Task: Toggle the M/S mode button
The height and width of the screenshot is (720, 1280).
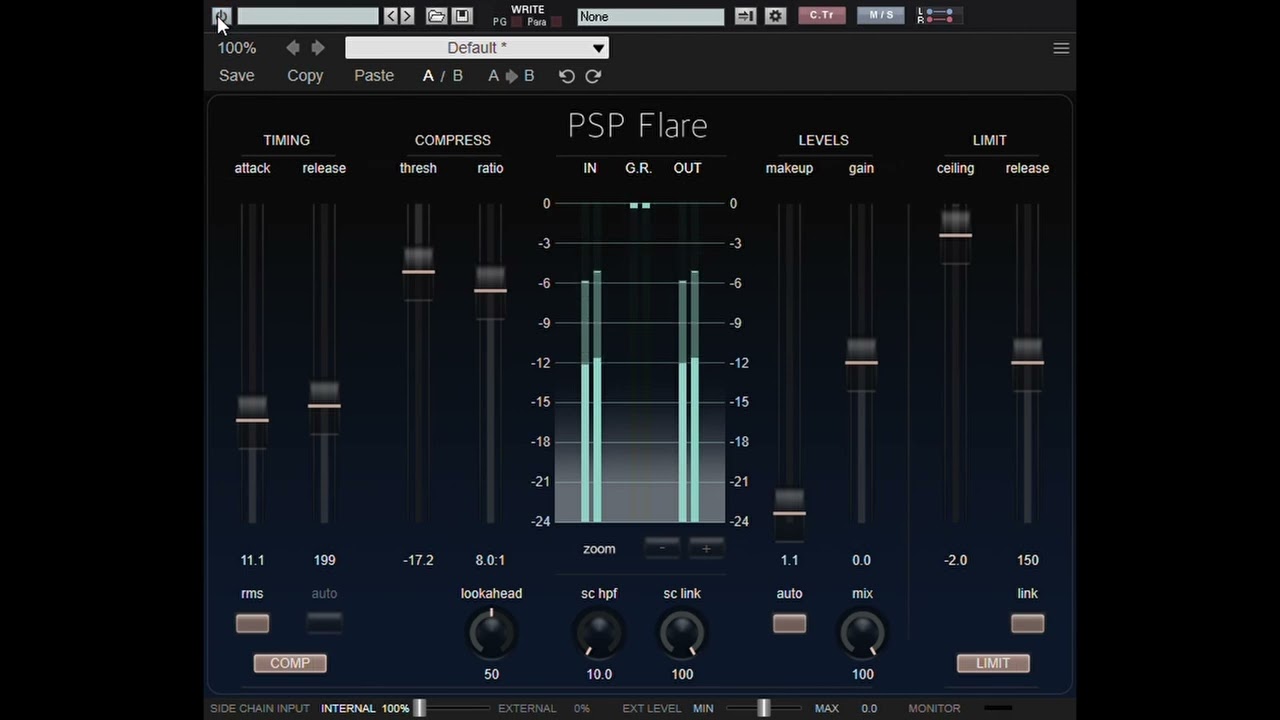Action: [x=881, y=15]
